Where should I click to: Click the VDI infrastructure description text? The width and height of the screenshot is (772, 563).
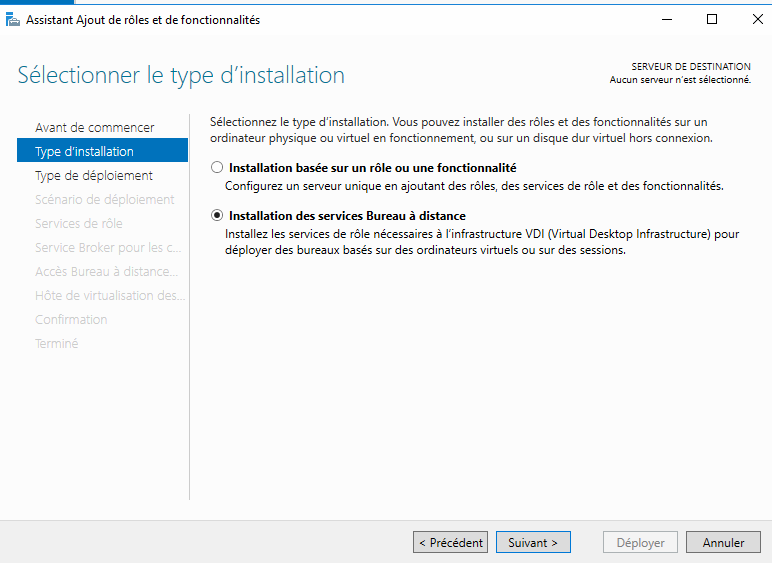coord(482,242)
